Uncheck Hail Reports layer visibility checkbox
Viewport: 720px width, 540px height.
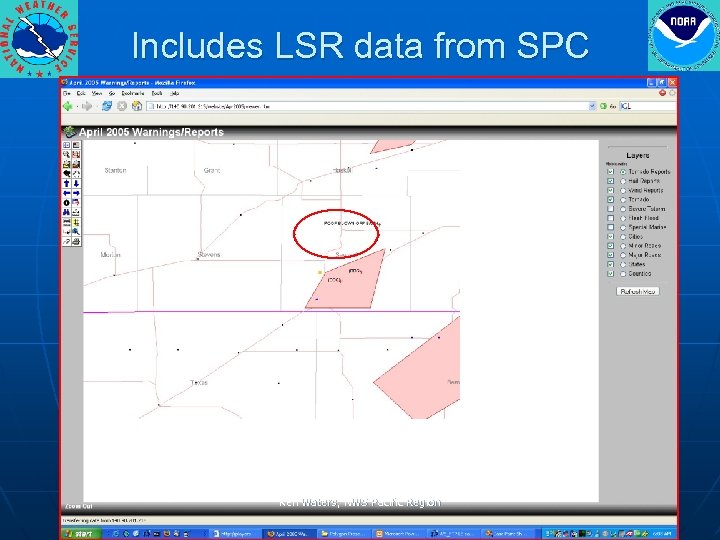tap(611, 181)
